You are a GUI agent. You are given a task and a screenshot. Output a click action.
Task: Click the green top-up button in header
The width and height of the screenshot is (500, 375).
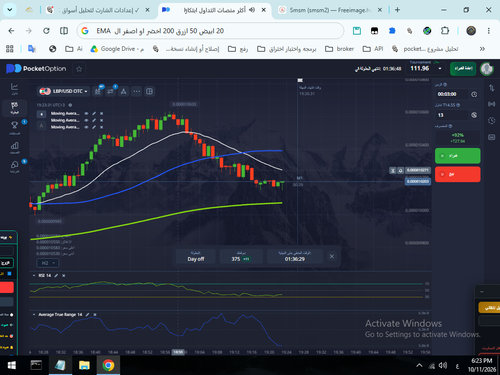click(463, 68)
